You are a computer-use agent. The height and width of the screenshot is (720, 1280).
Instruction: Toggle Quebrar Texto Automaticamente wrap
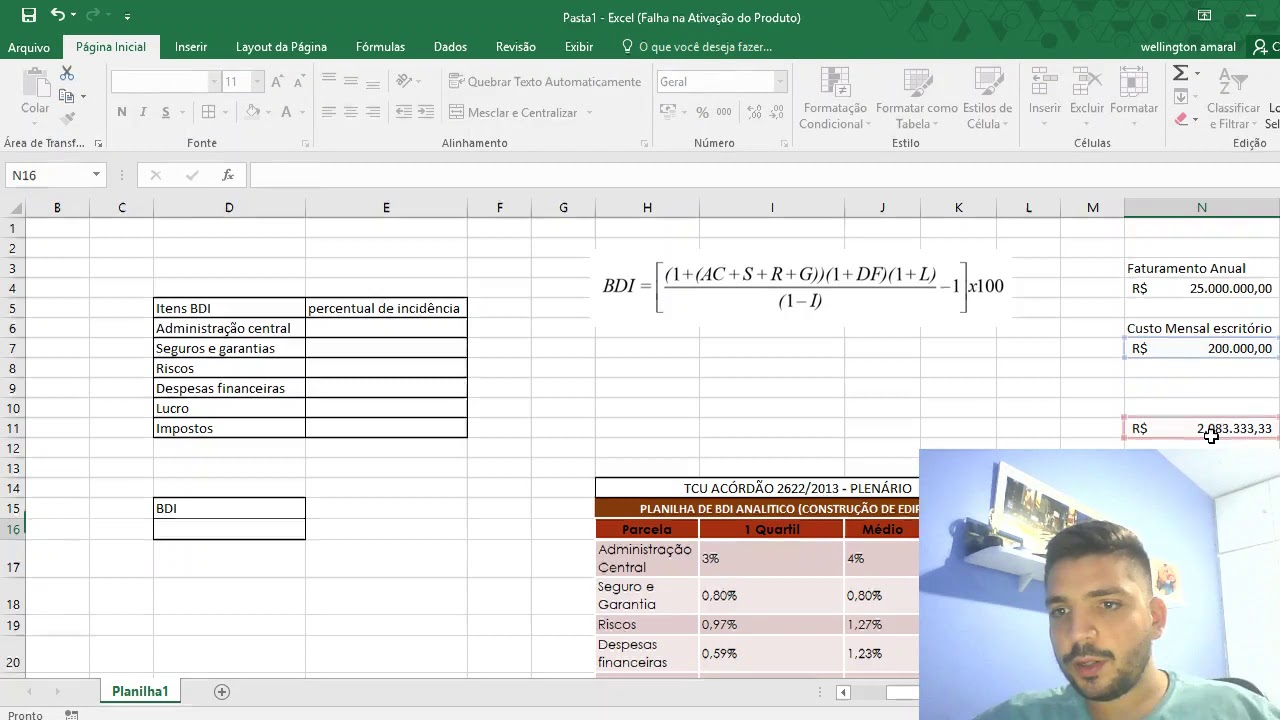click(x=545, y=81)
